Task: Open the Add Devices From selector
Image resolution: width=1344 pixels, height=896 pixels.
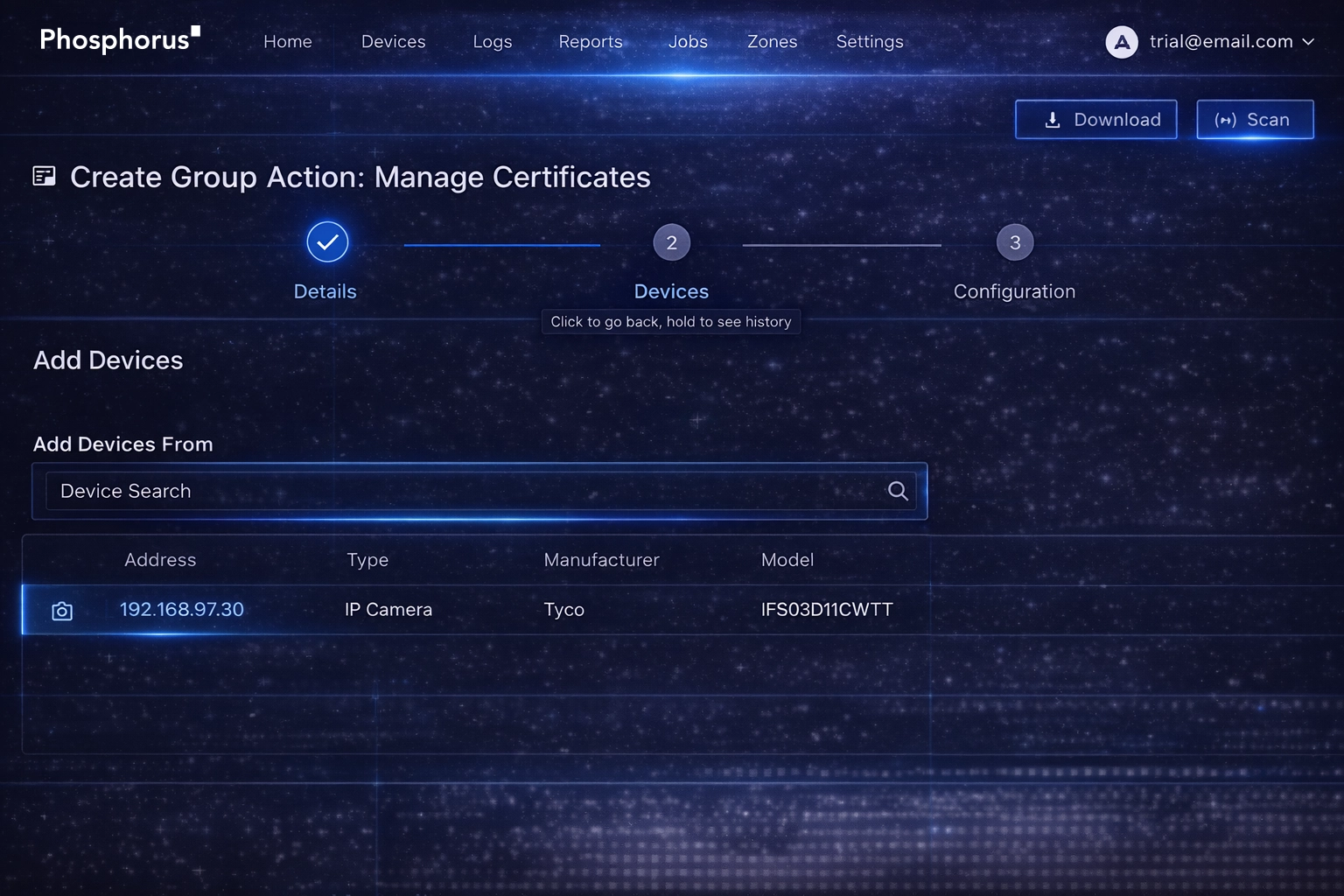Action: [x=481, y=491]
